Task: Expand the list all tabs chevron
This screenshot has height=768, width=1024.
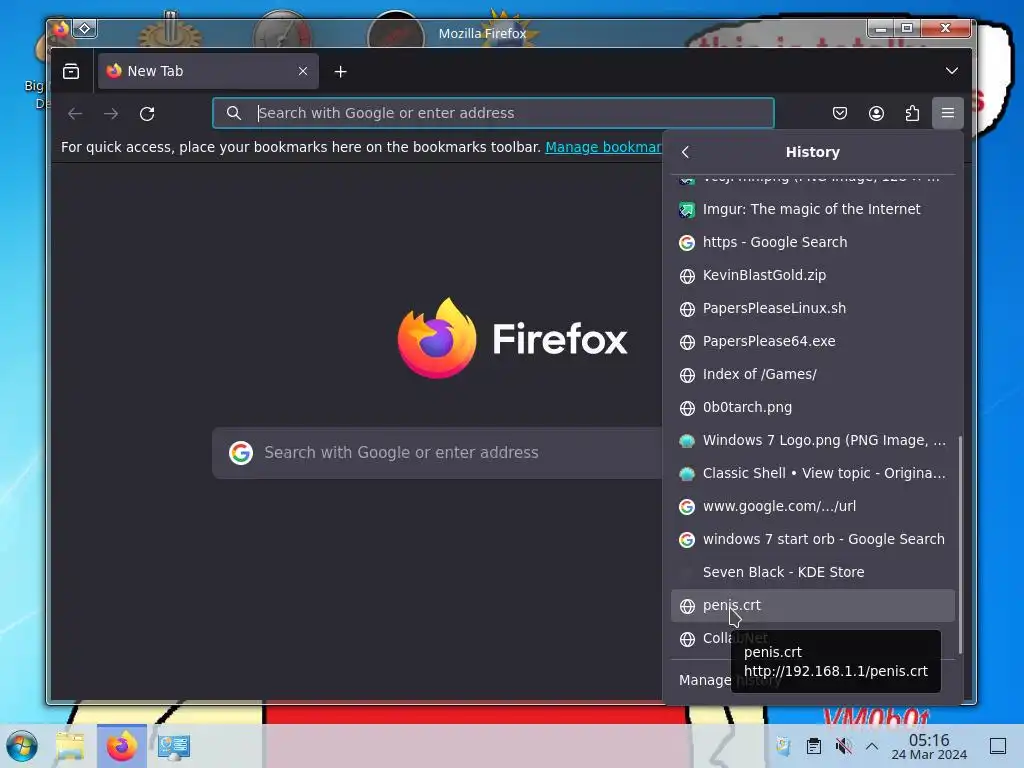Action: [952, 71]
